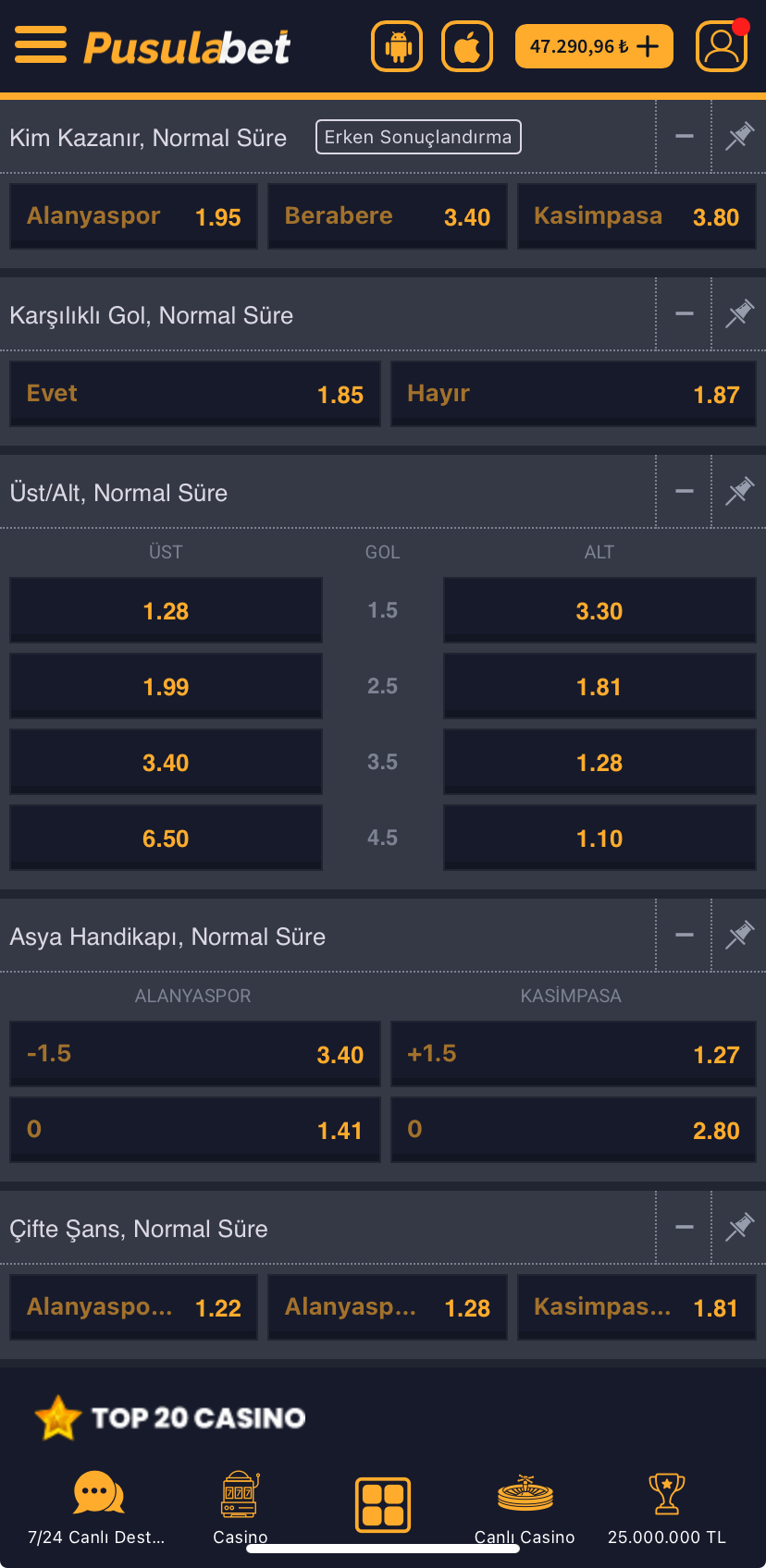Image resolution: width=766 pixels, height=1568 pixels.
Task: Collapse the Karşılıklı Gol section
Action: point(684,313)
